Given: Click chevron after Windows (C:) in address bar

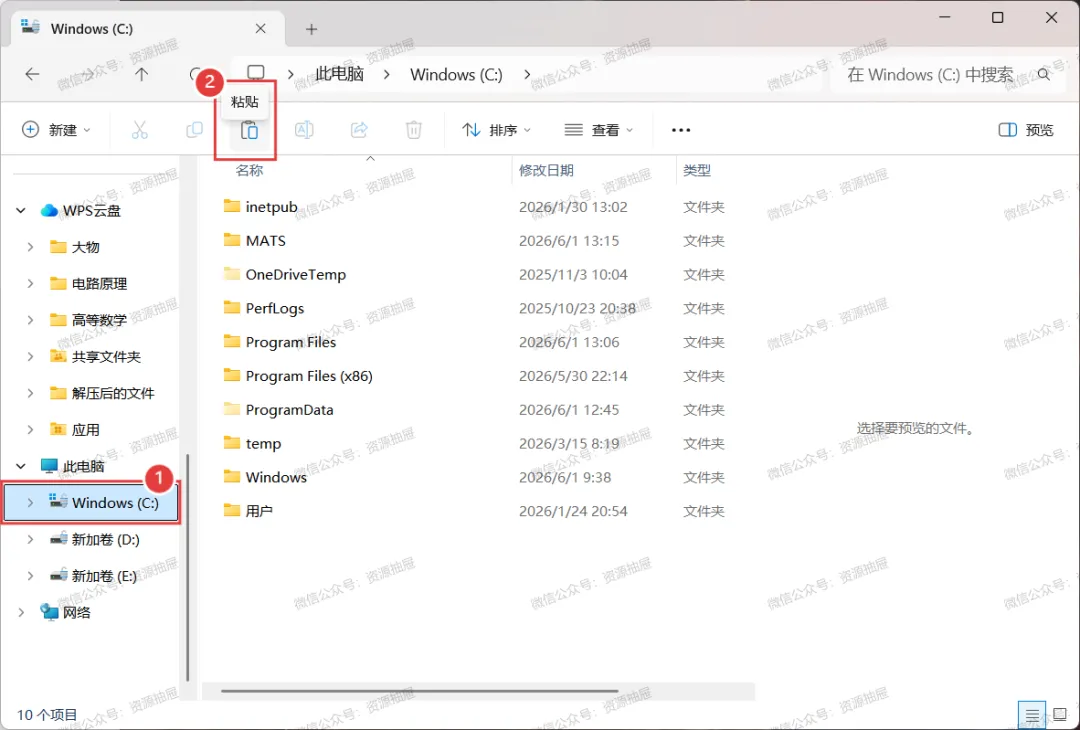Looking at the screenshot, I should [528, 74].
